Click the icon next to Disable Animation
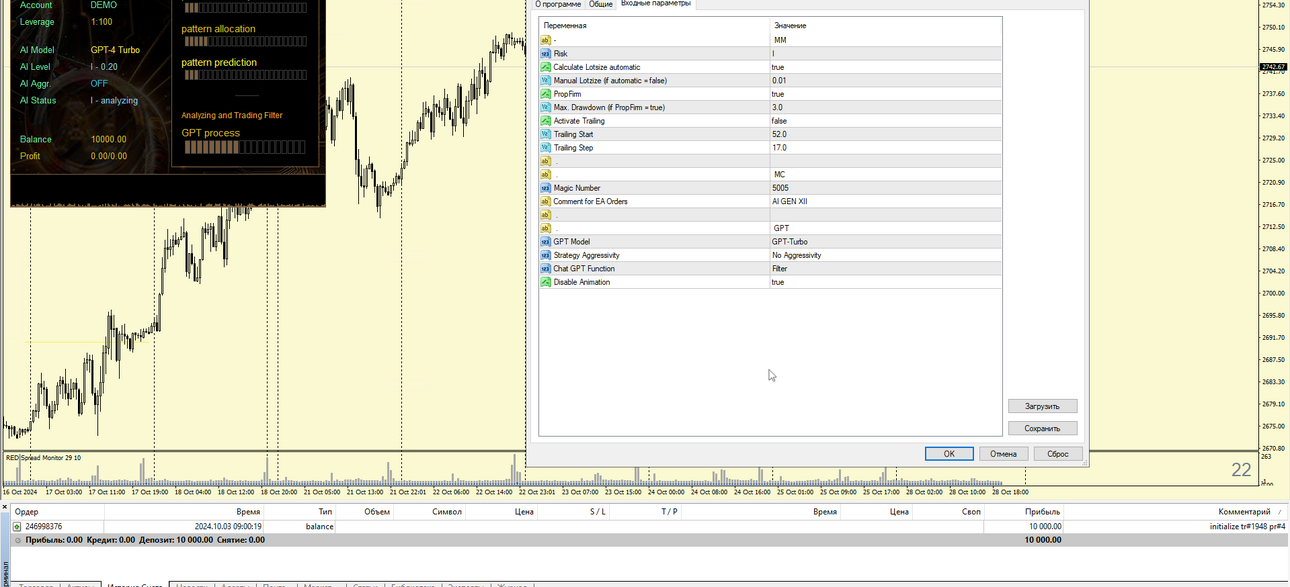 545,282
